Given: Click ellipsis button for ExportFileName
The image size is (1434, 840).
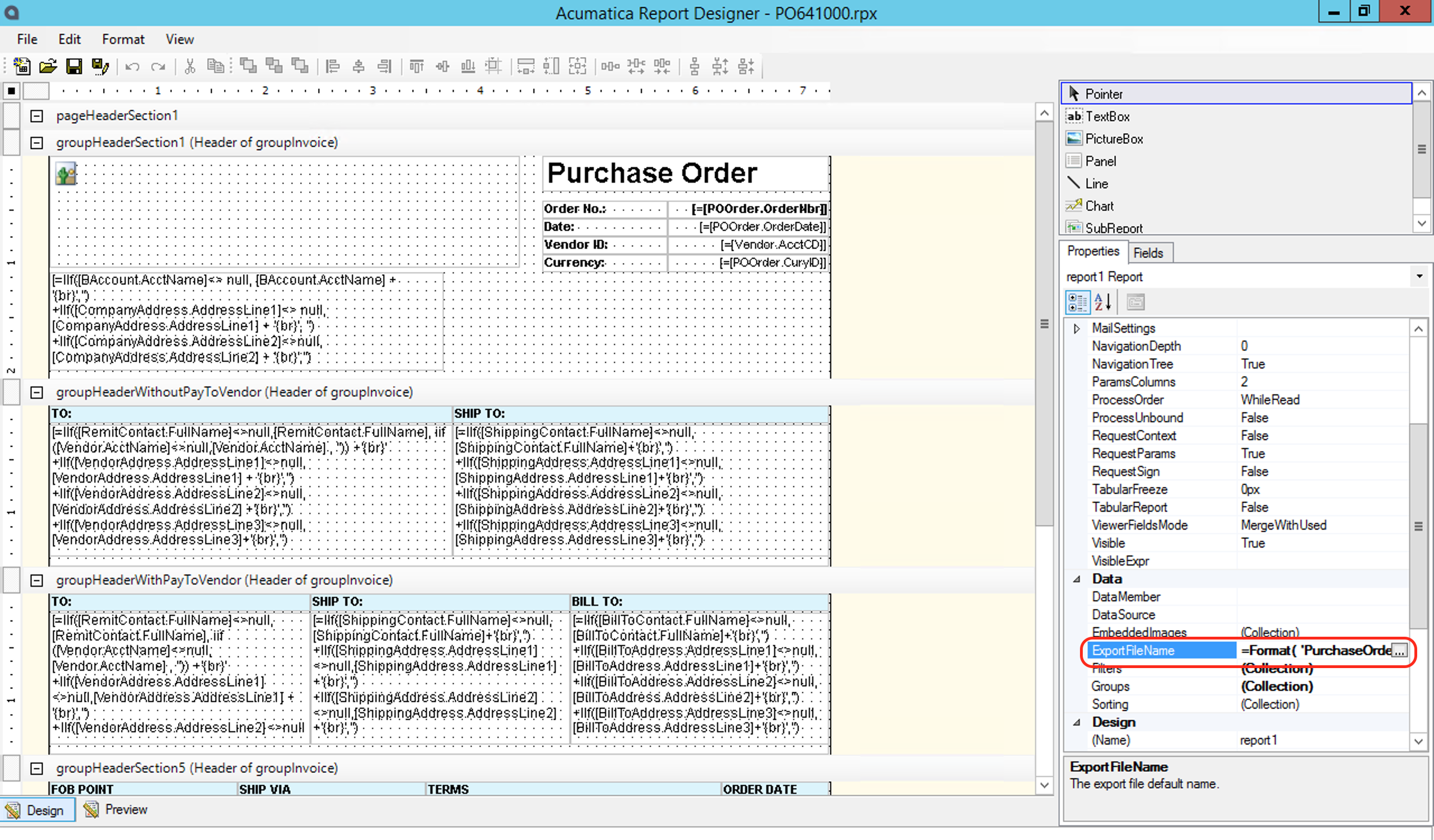Looking at the screenshot, I should (1399, 651).
